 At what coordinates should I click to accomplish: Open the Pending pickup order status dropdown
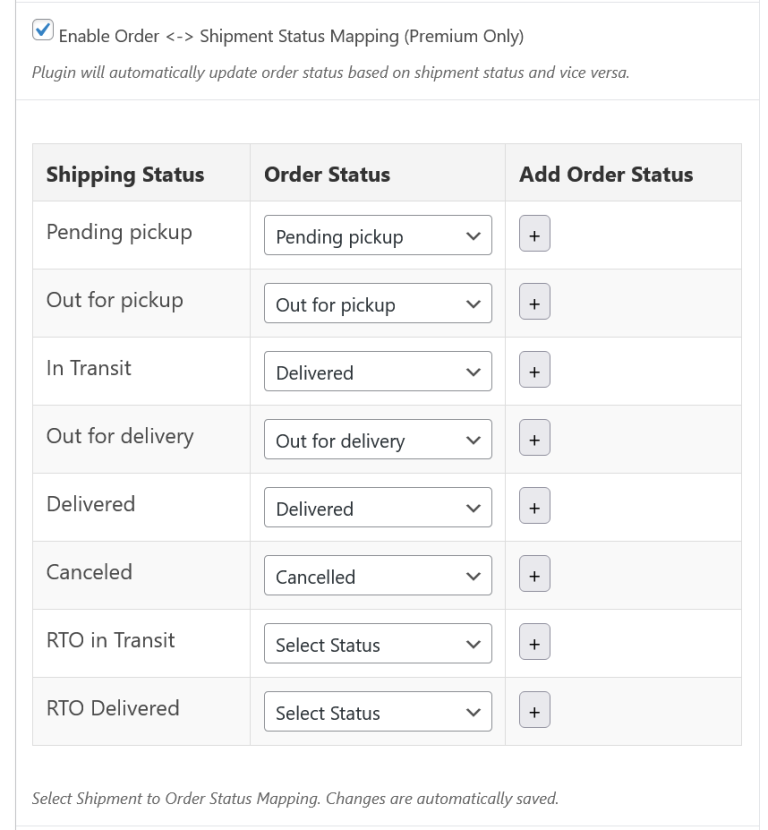pos(377,236)
